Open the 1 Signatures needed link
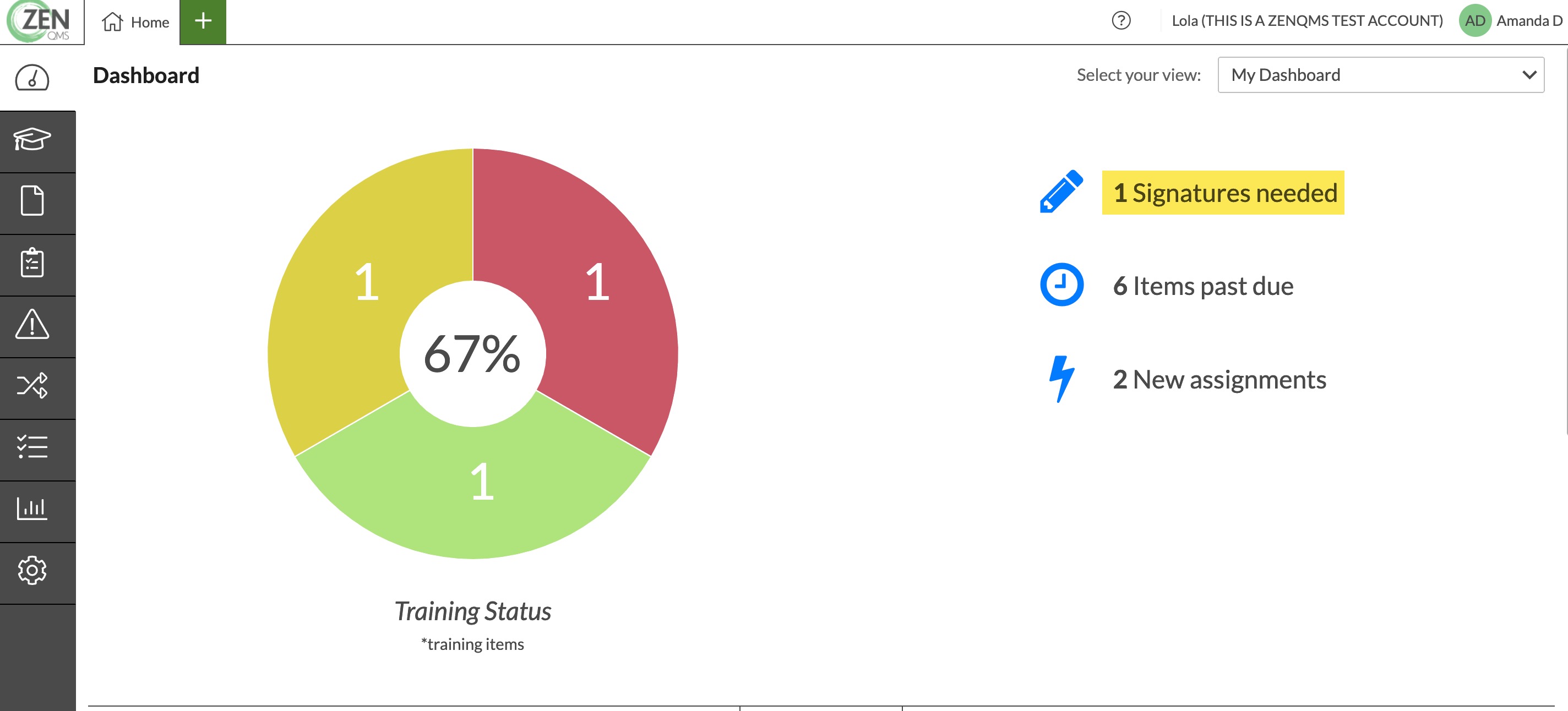Image resolution: width=1568 pixels, height=711 pixels. point(1224,193)
